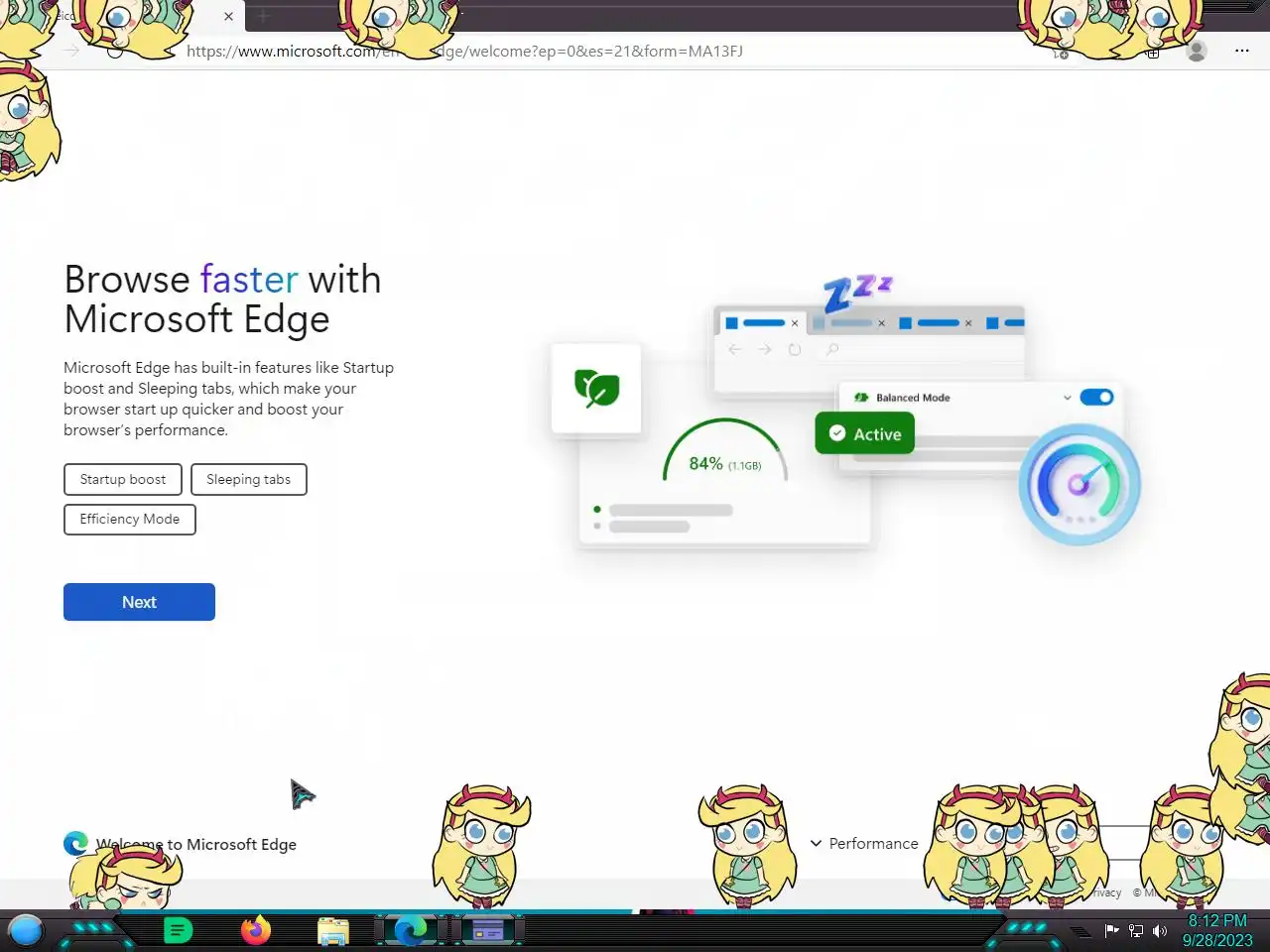1270x952 pixels.
Task: Open the network tray icon
Action: (1136, 930)
